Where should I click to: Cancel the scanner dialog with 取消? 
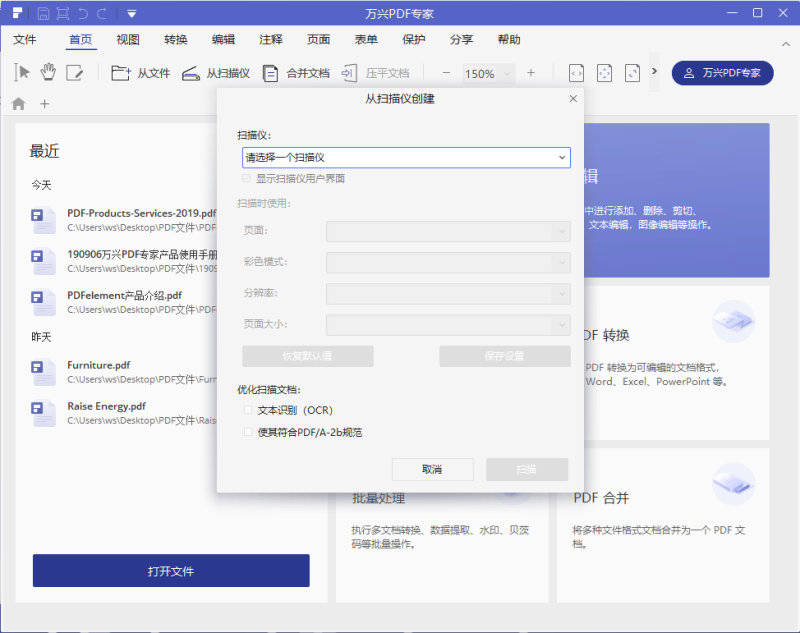432,469
